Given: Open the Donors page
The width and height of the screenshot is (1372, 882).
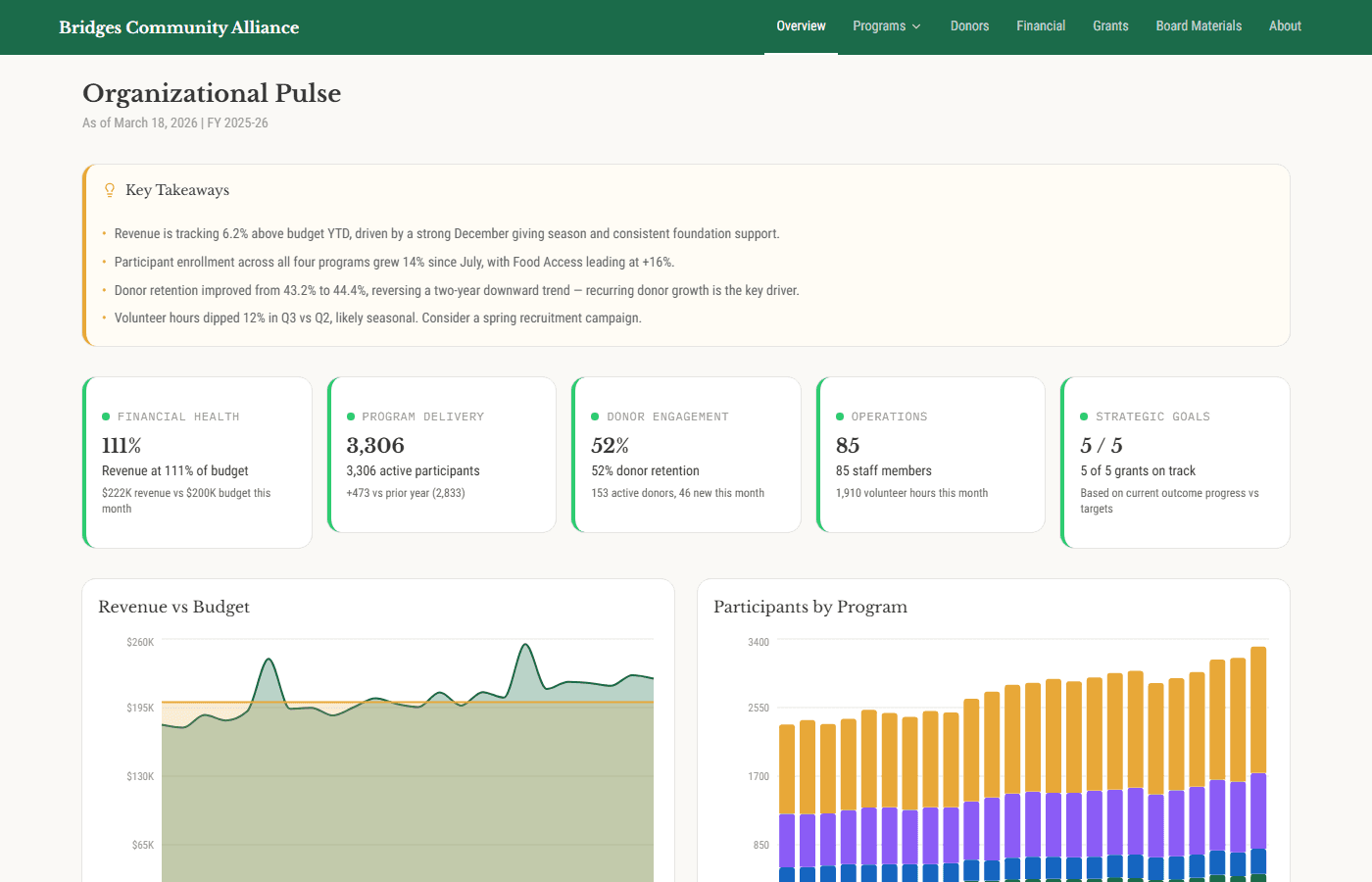Looking at the screenshot, I should click(969, 26).
